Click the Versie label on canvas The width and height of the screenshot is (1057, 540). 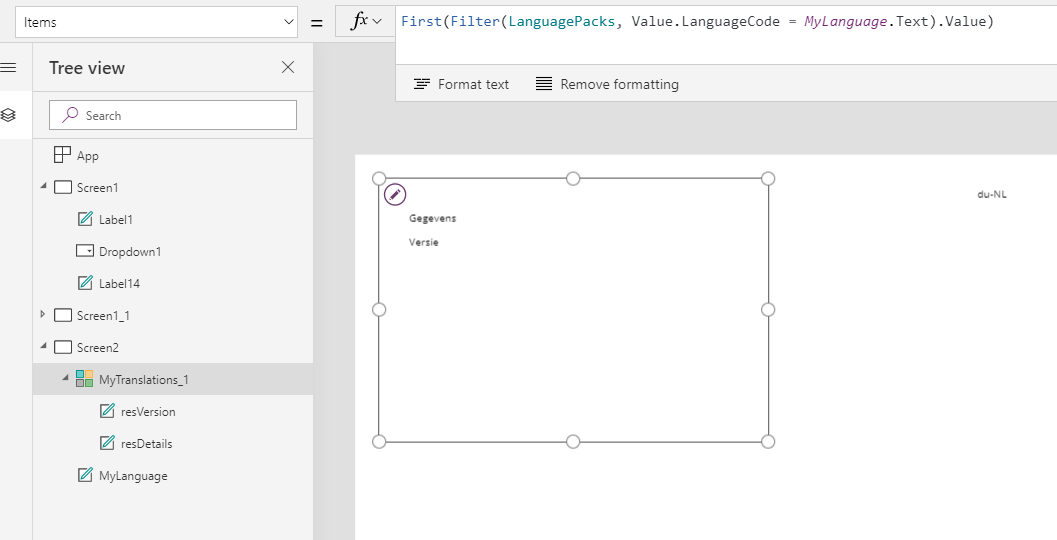(x=423, y=242)
